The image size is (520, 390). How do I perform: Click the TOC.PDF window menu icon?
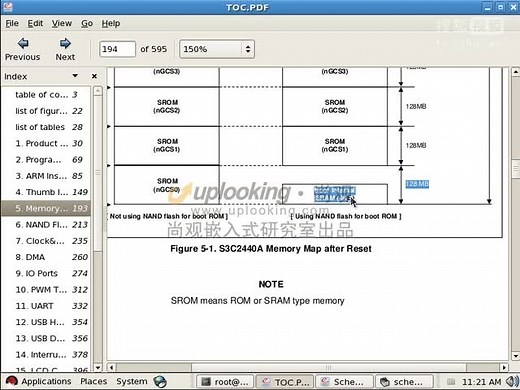(x=7, y=7)
